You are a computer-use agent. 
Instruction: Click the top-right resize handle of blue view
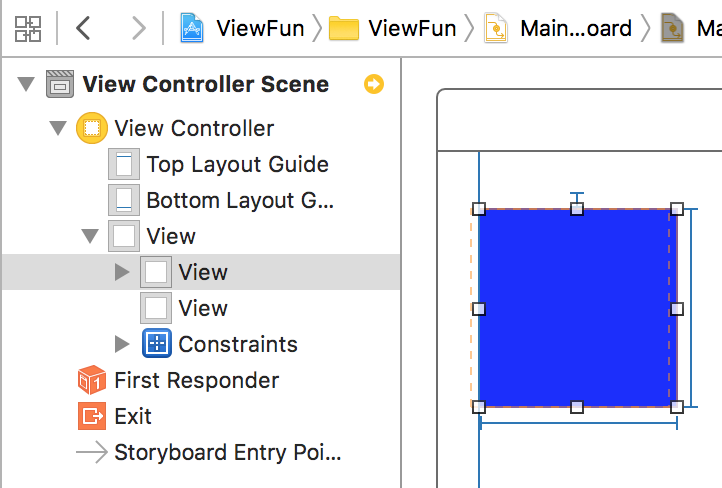(x=677, y=209)
